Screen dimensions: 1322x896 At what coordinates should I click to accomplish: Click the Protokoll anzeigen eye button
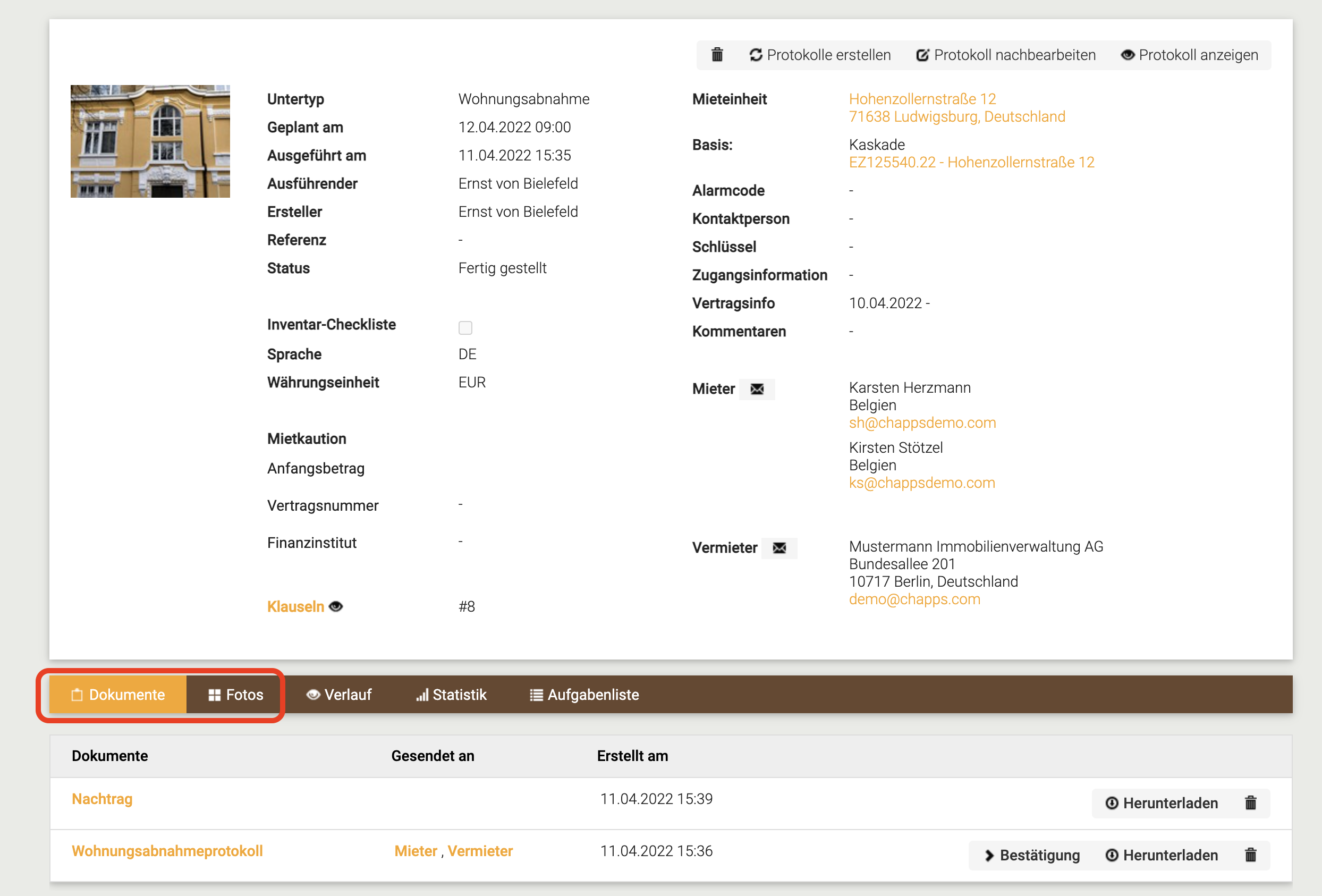coord(1189,55)
